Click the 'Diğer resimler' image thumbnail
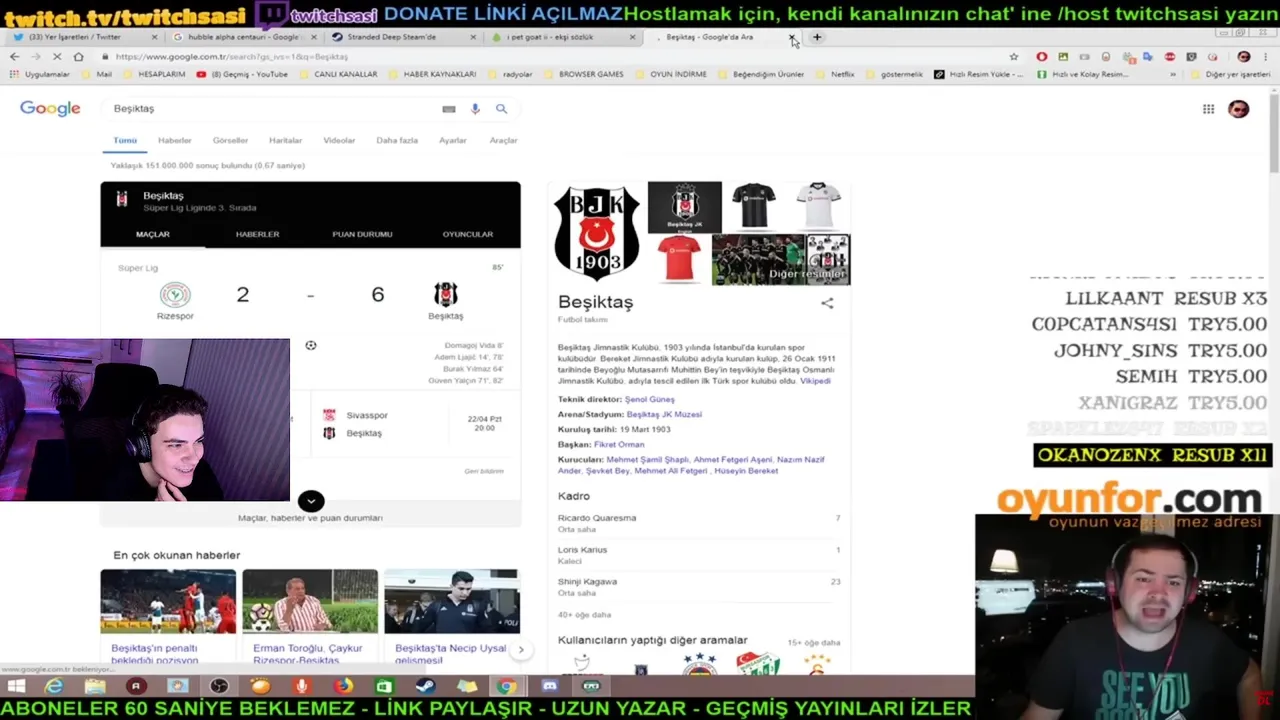Screen dimensions: 1280x720 (x=781, y=260)
